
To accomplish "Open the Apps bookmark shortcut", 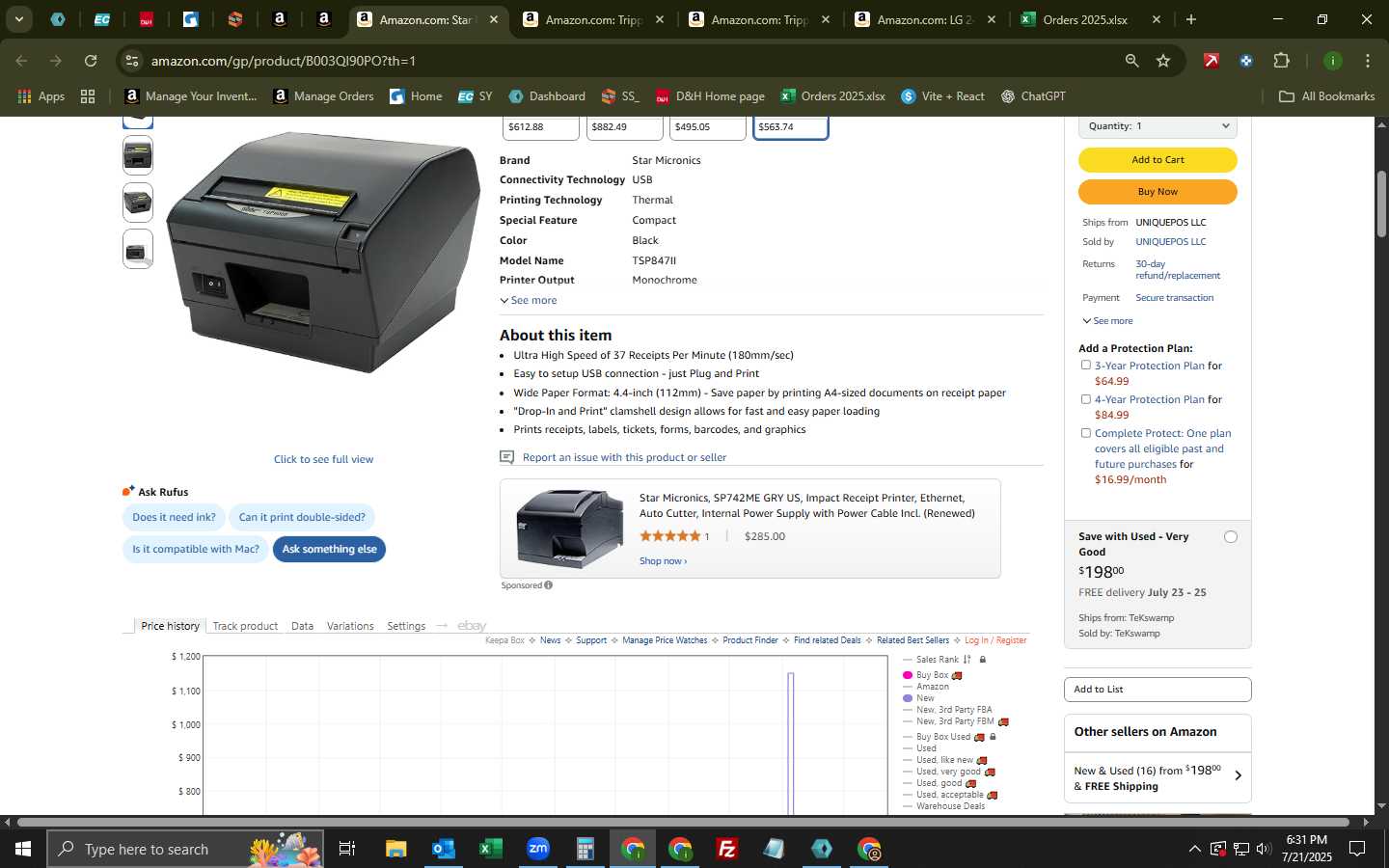I will 41,96.
